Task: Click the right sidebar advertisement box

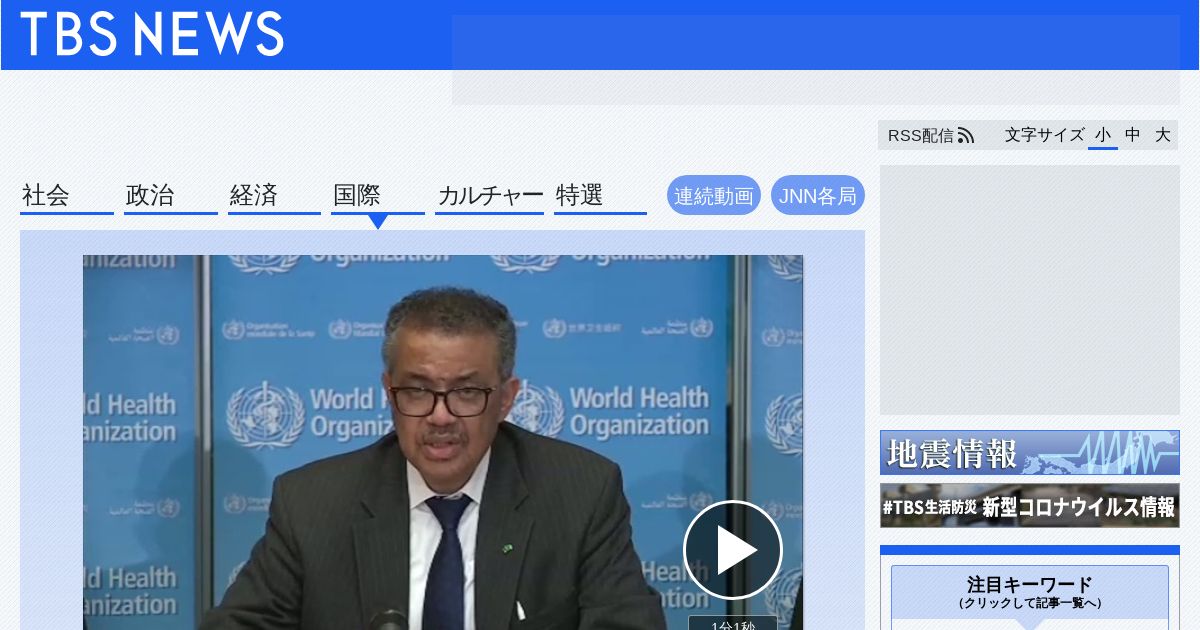Action: (x=1030, y=290)
